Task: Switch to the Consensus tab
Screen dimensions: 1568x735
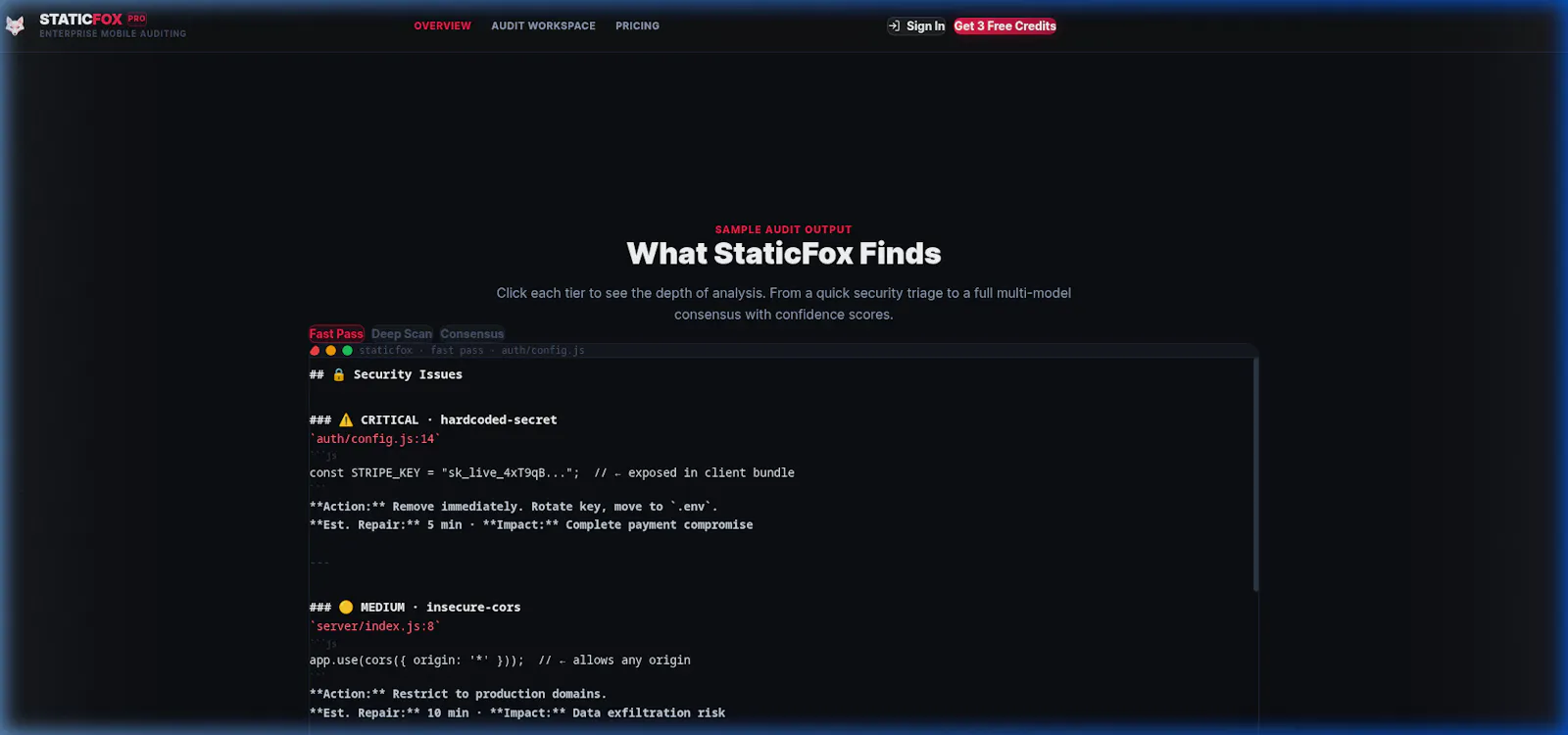Action: [472, 334]
